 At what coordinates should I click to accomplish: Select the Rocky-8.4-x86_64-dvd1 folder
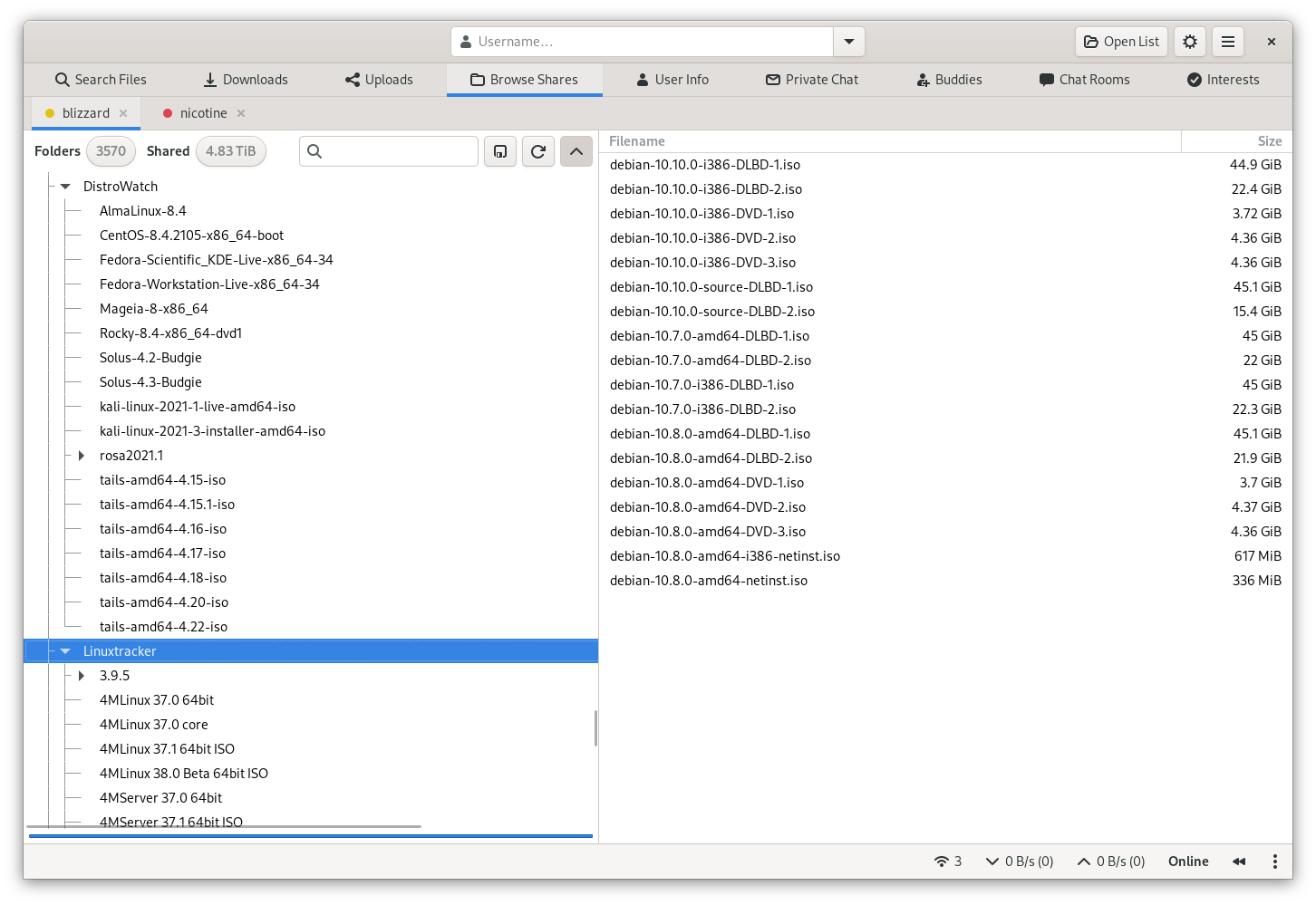[170, 333]
